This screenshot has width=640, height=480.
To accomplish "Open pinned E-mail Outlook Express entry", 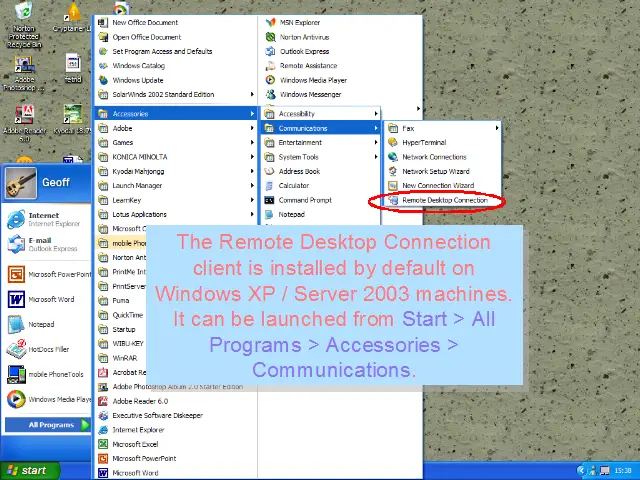I will pos(47,244).
